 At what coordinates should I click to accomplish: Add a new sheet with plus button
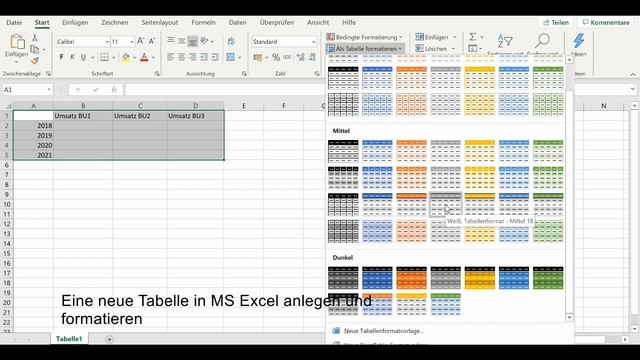pos(109,339)
